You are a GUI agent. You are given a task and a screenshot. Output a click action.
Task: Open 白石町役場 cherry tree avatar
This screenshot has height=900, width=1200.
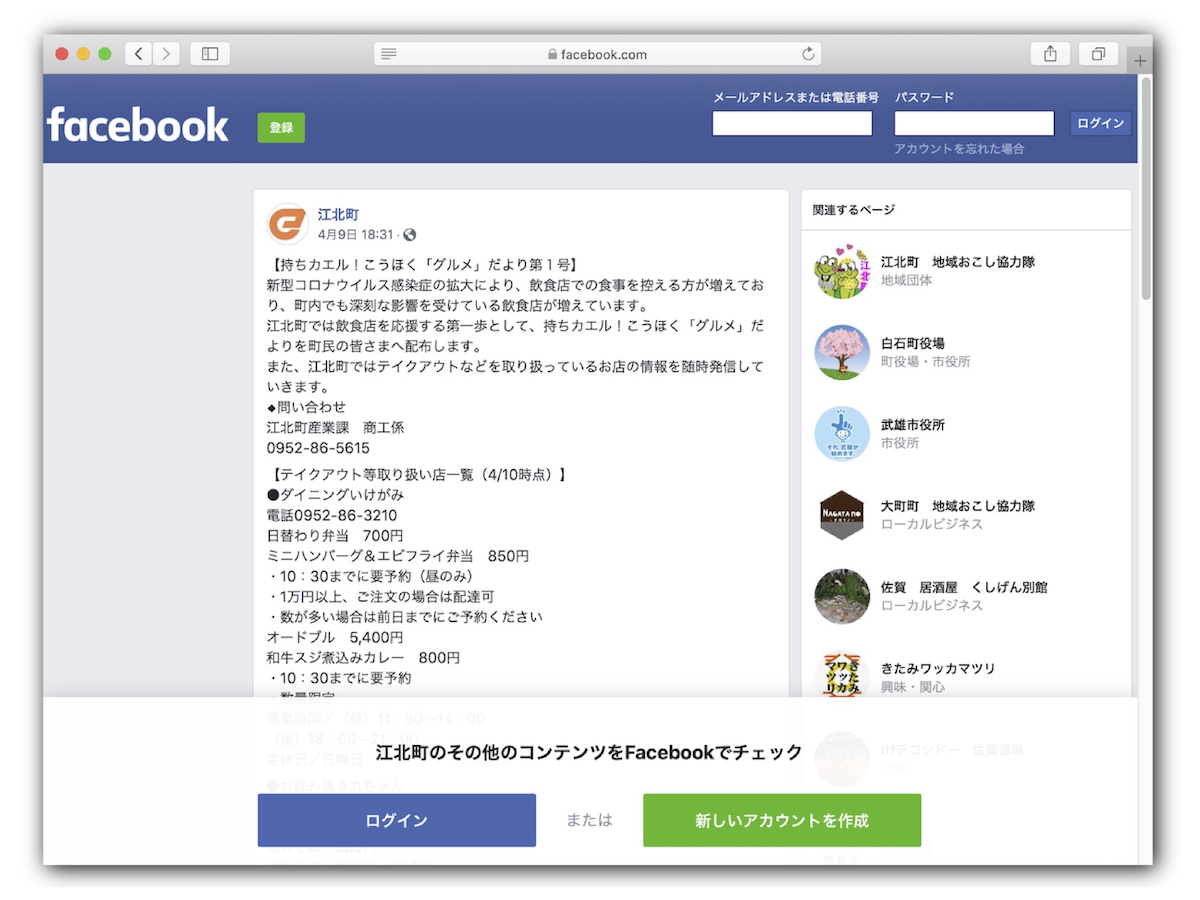tap(842, 352)
